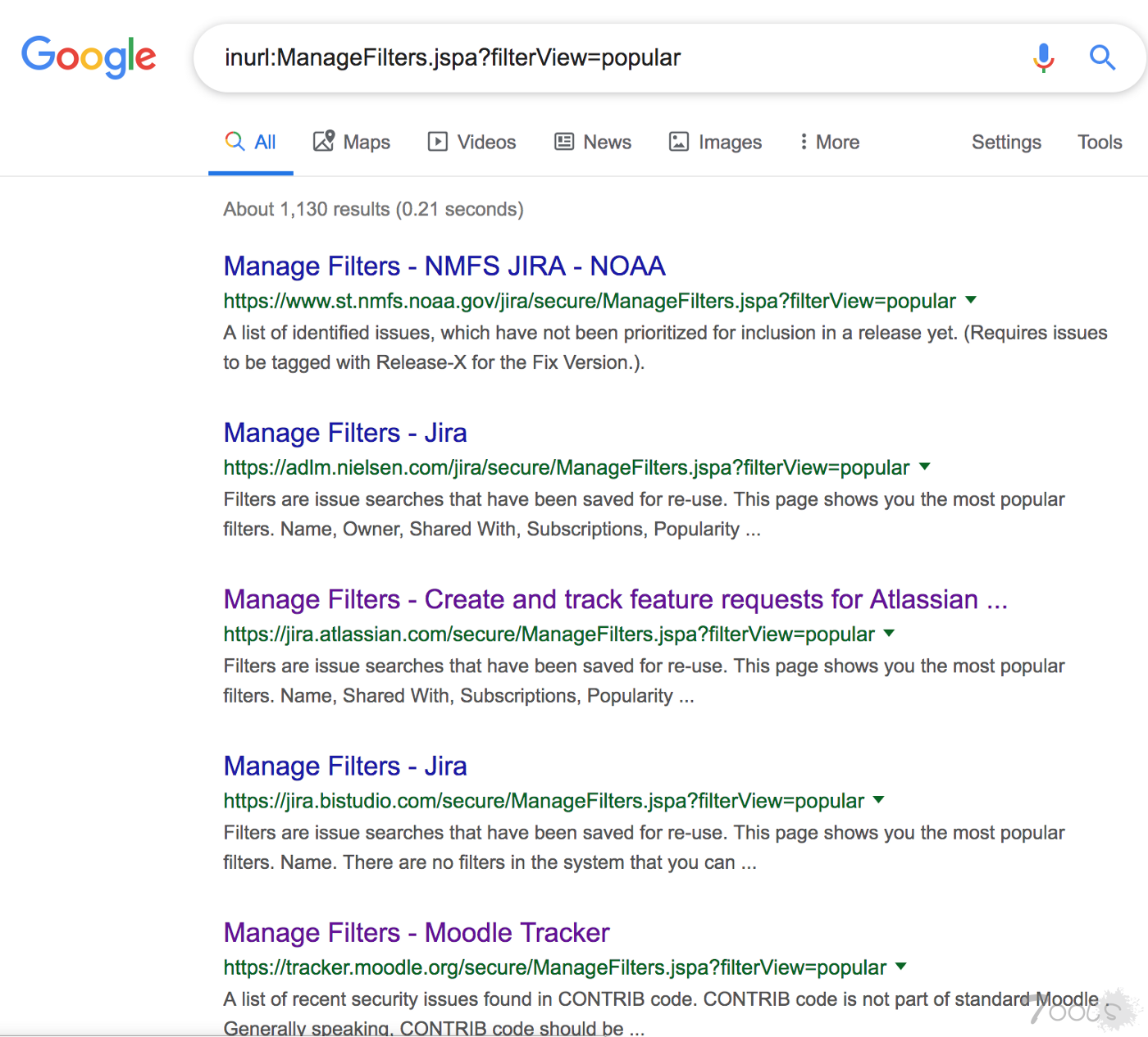This screenshot has height=1037, width=1148.
Task: Select the All results tab
Action: [x=251, y=142]
